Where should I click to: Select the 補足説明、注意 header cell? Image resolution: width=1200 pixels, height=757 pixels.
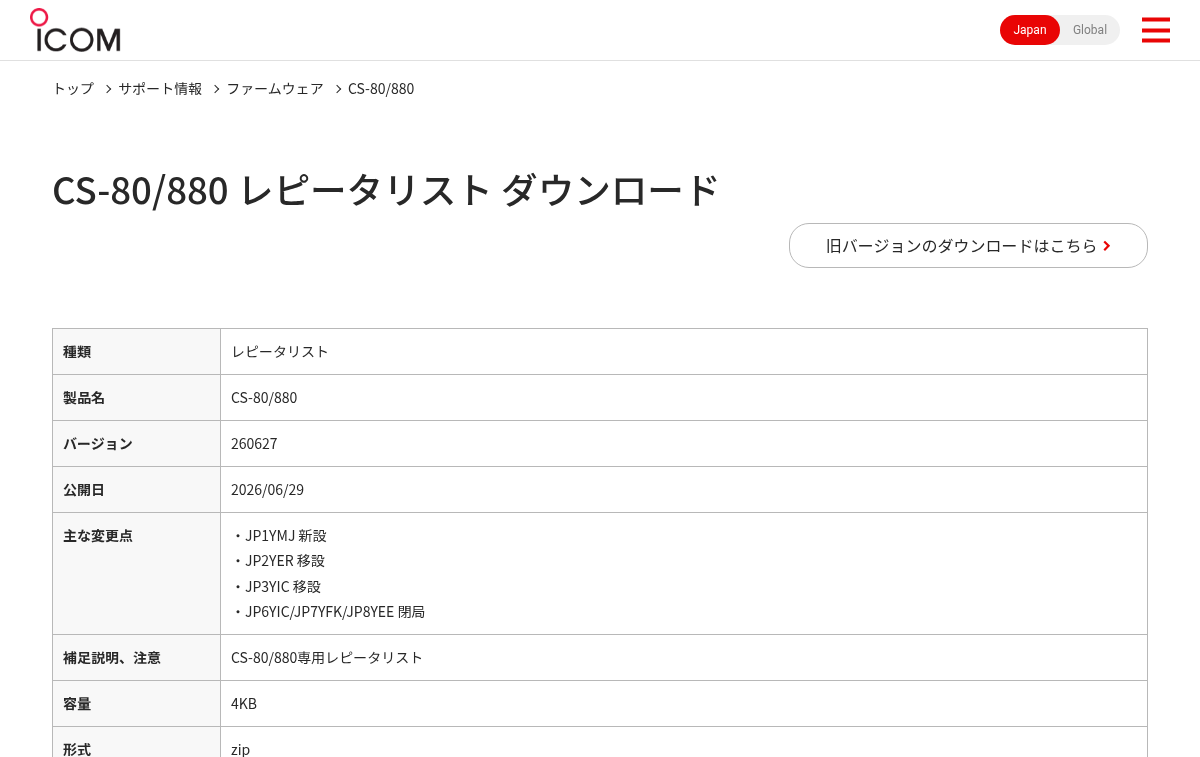tap(137, 658)
